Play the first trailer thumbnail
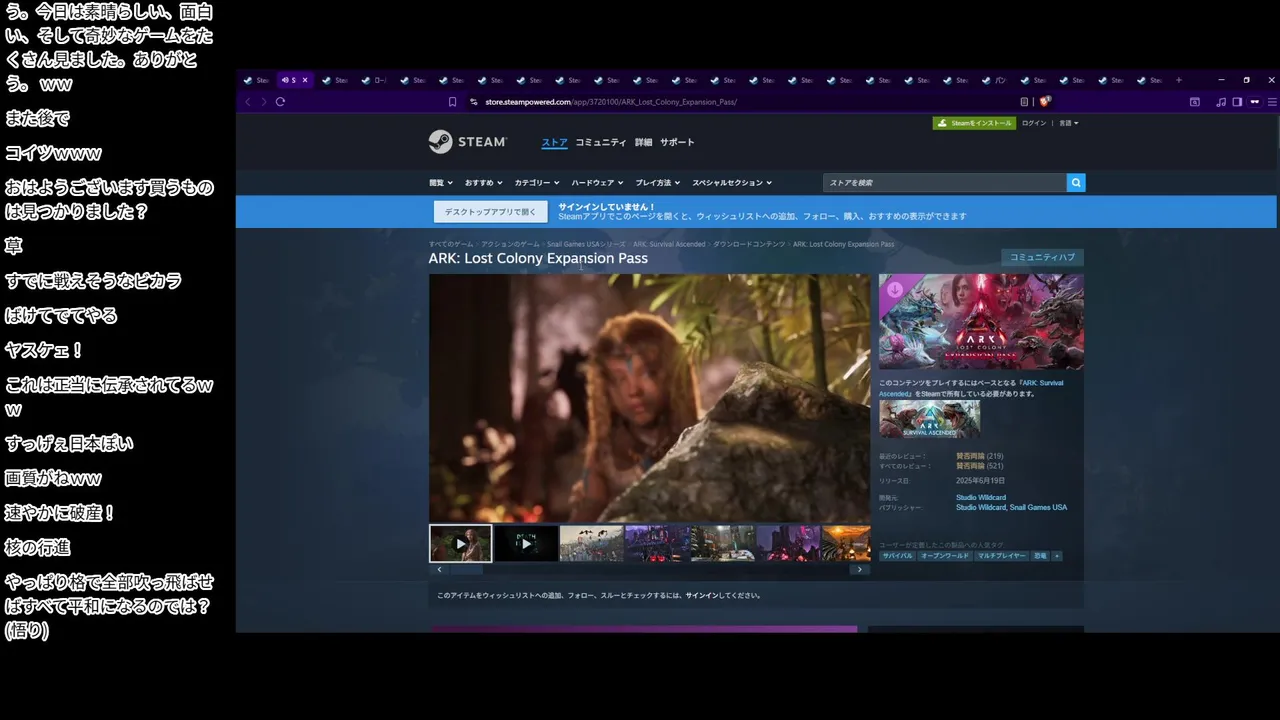Image resolution: width=1280 pixels, height=720 pixels. point(460,544)
